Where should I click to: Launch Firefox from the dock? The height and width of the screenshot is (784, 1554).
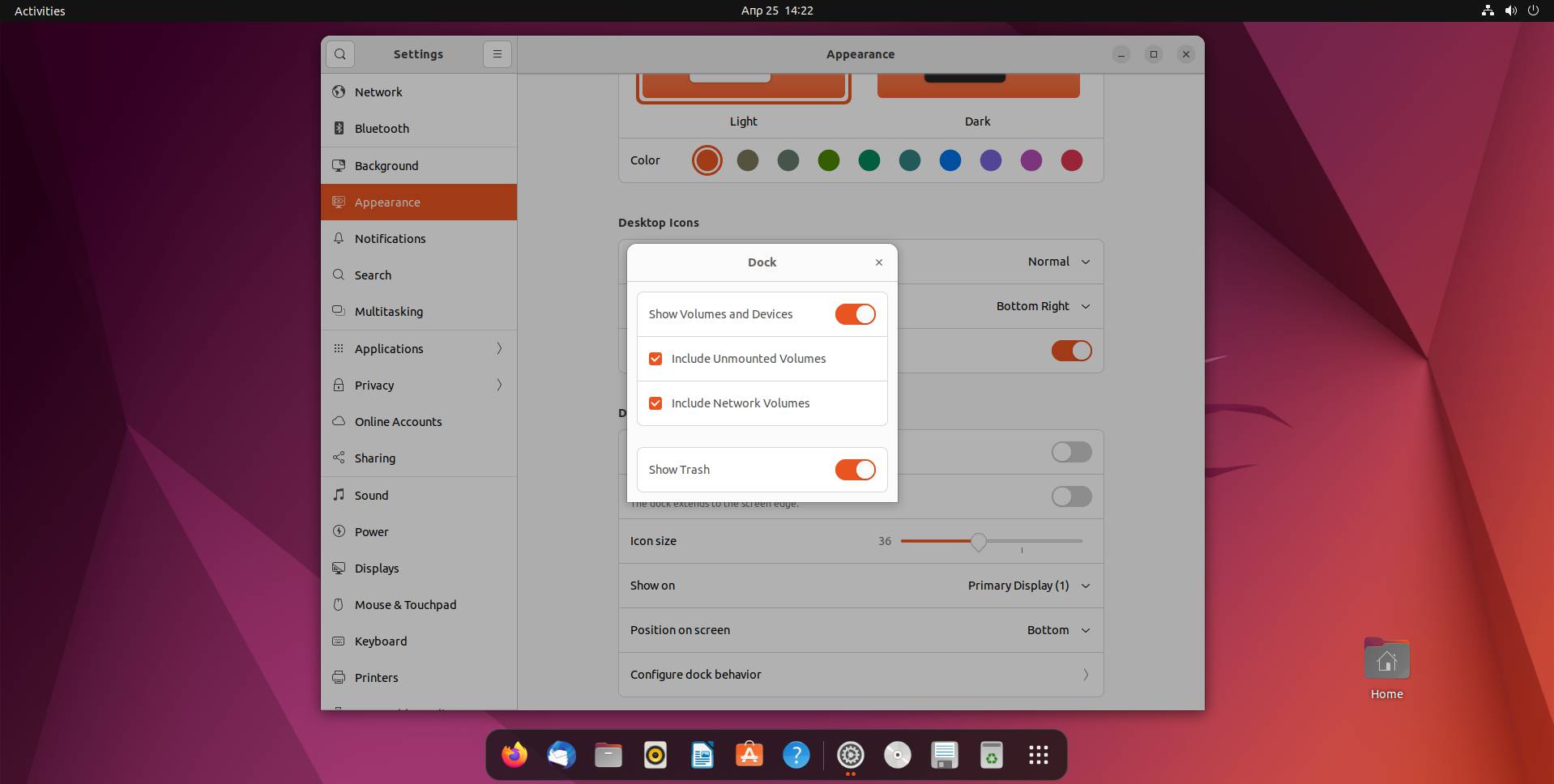click(514, 754)
